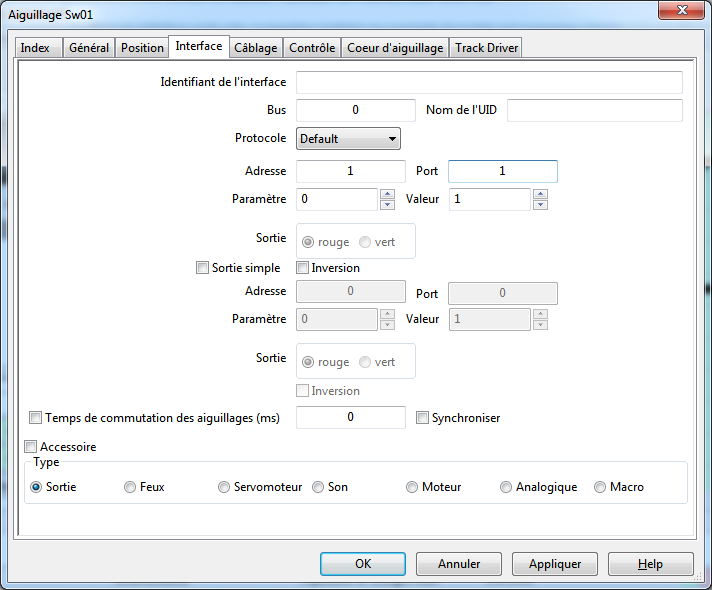Image resolution: width=712 pixels, height=590 pixels.
Task: Toggle Temps de commutation des aiguillages checkbox
Action: click(x=37, y=417)
